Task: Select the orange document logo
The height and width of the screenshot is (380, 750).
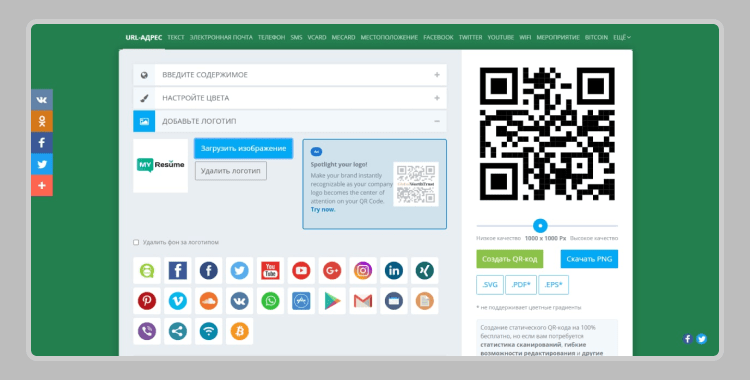Action: [424, 301]
